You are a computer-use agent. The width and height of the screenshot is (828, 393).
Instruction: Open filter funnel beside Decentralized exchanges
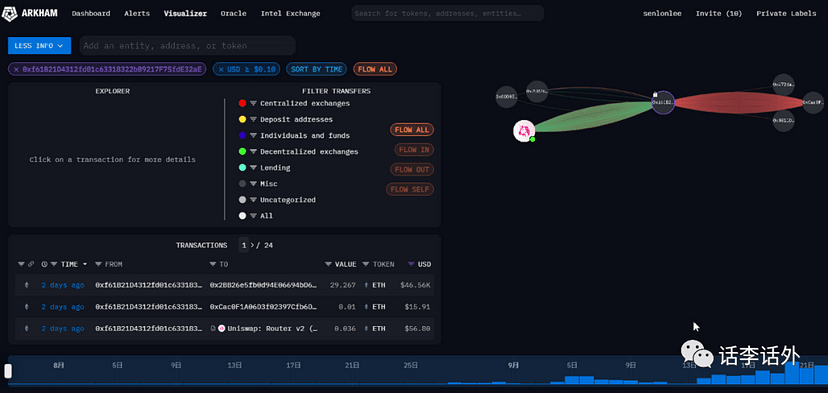click(253, 152)
